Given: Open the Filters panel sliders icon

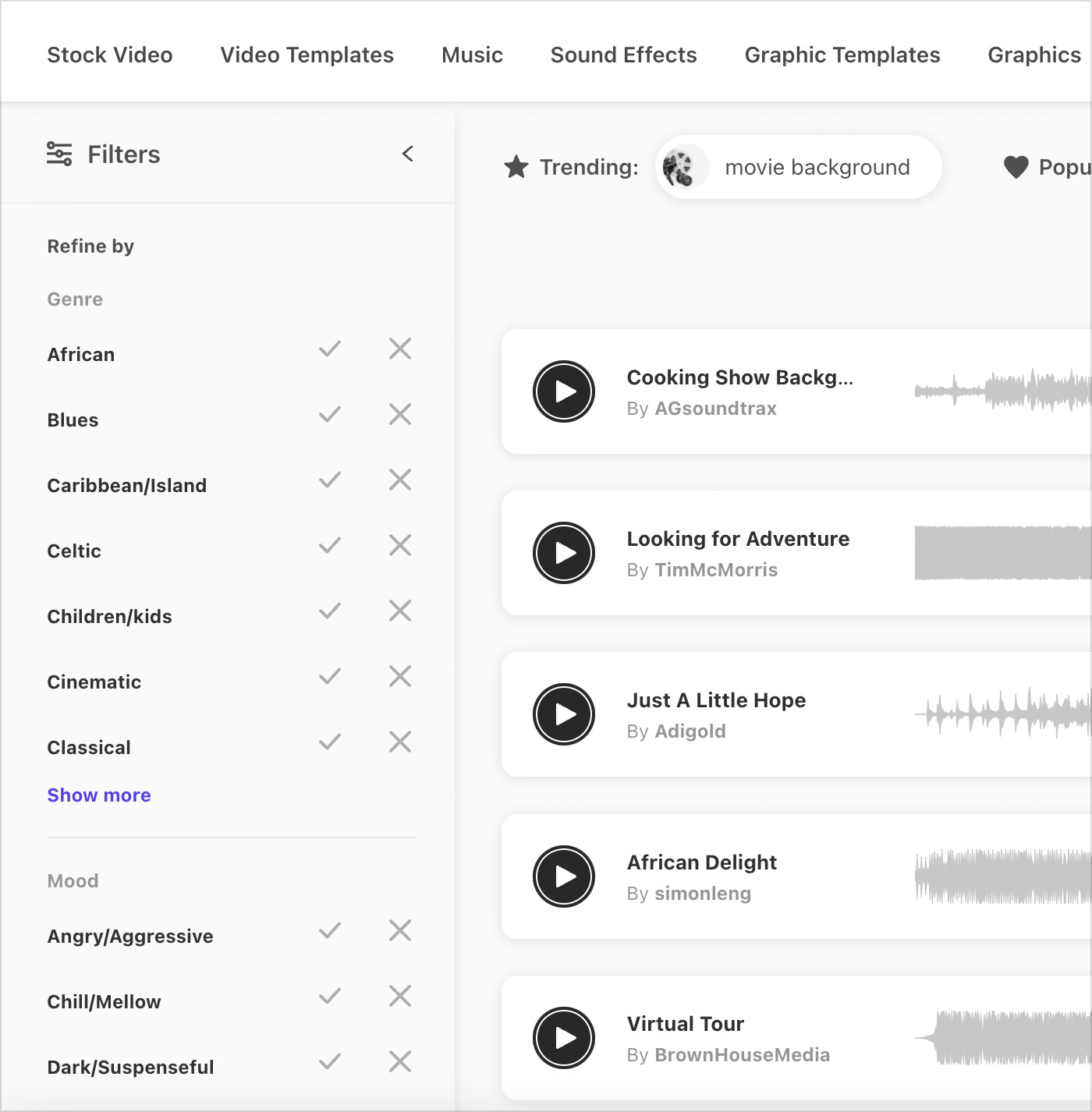Looking at the screenshot, I should (58, 154).
